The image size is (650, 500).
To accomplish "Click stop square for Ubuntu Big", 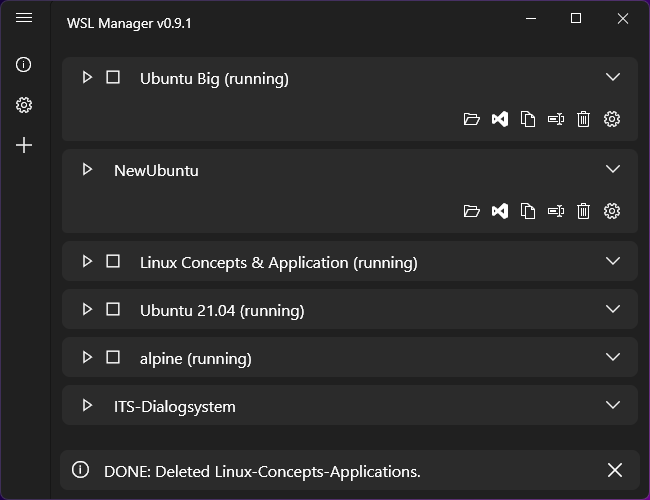I will point(113,77).
